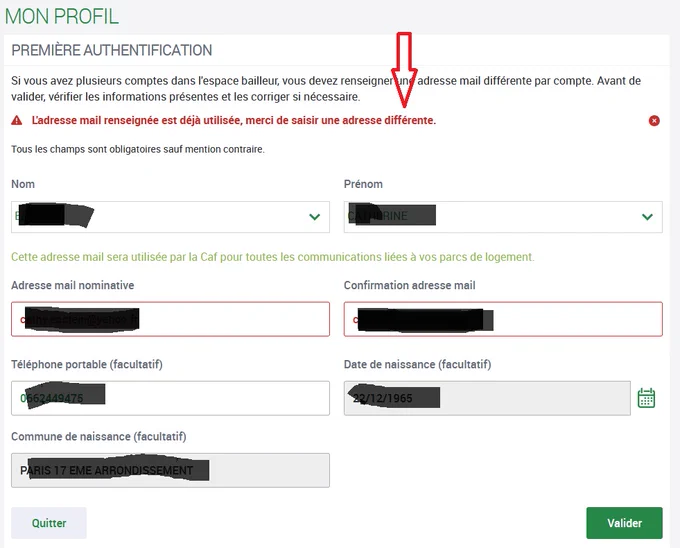Click the MON PROFIL page title
The height and width of the screenshot is (548, 680).
[62, 16]
